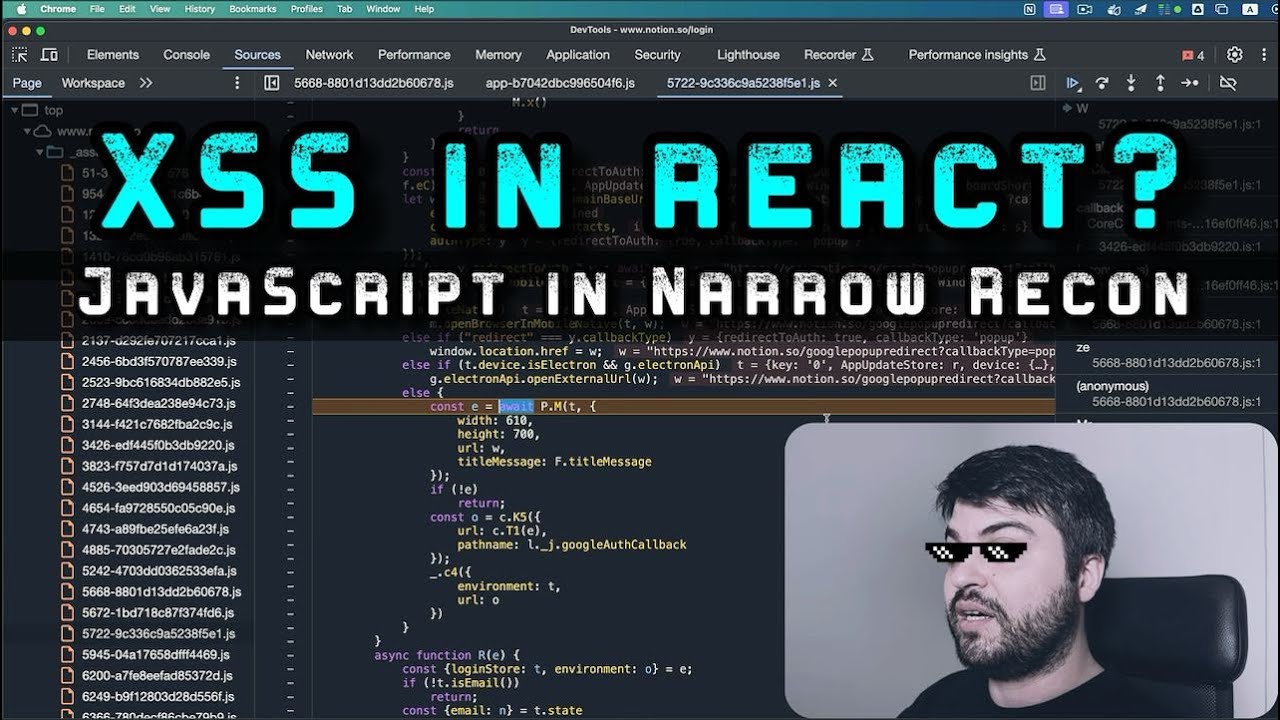Click the highlighted screen sharing icon in the menu bar
This screenshot has width=1280, height=720.
point(1056,9)
